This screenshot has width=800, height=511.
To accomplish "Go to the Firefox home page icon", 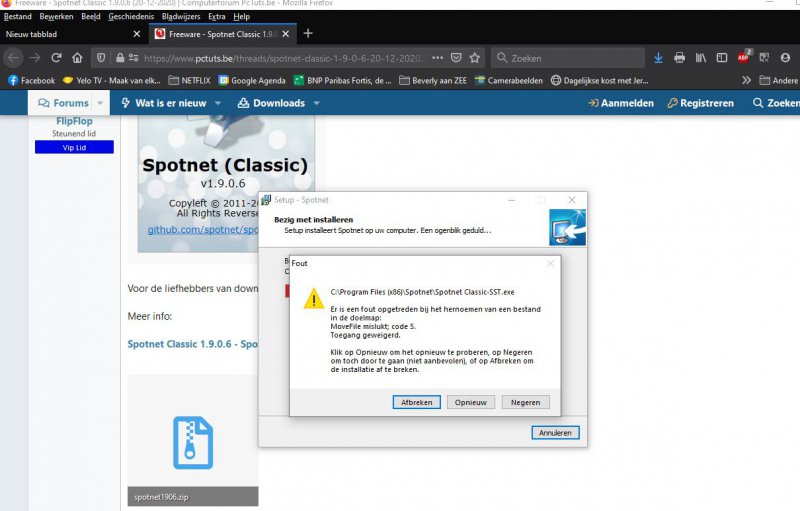I will (x=77, y=58).
